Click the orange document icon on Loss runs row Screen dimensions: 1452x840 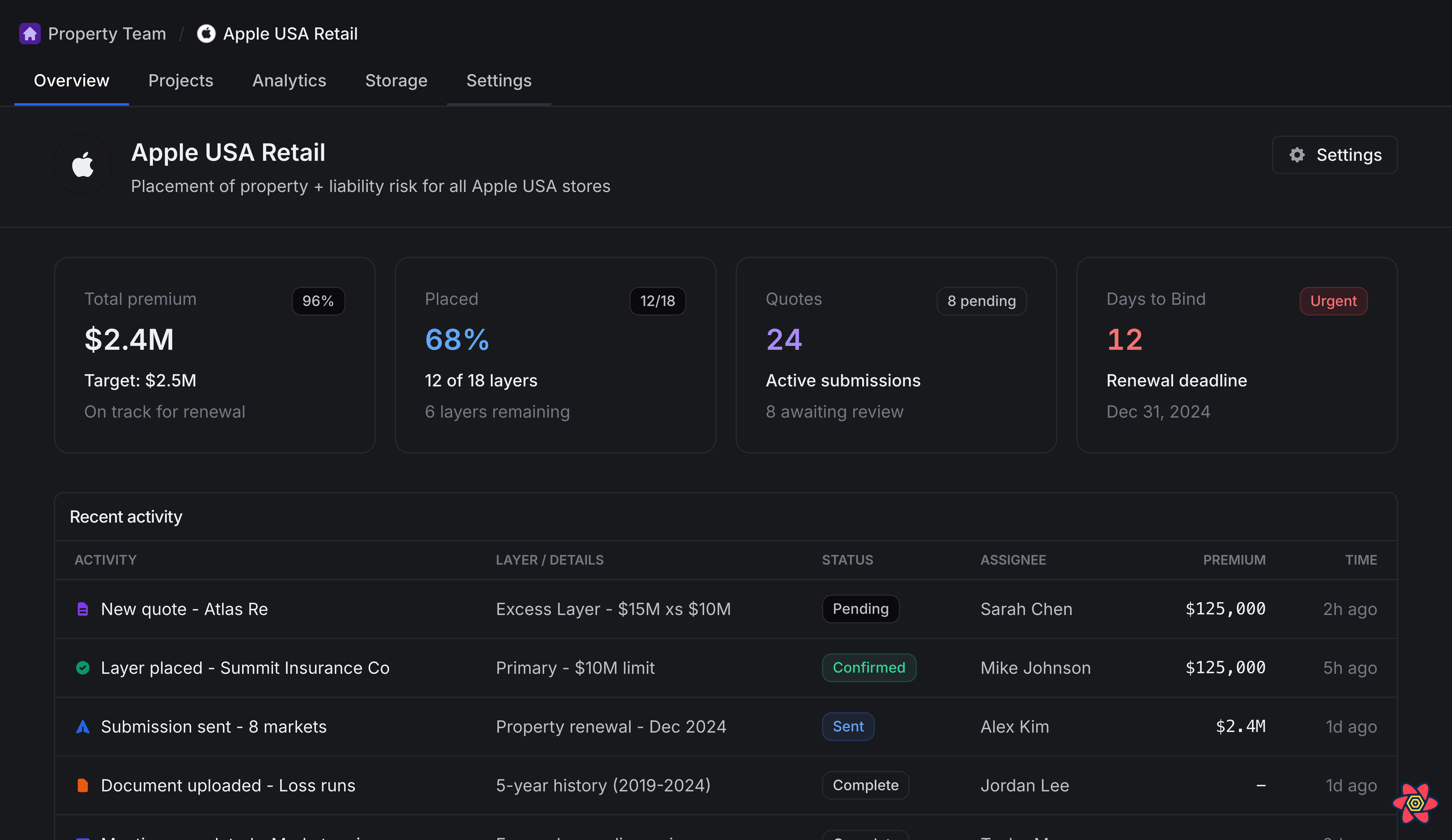(x=83, y=785)
